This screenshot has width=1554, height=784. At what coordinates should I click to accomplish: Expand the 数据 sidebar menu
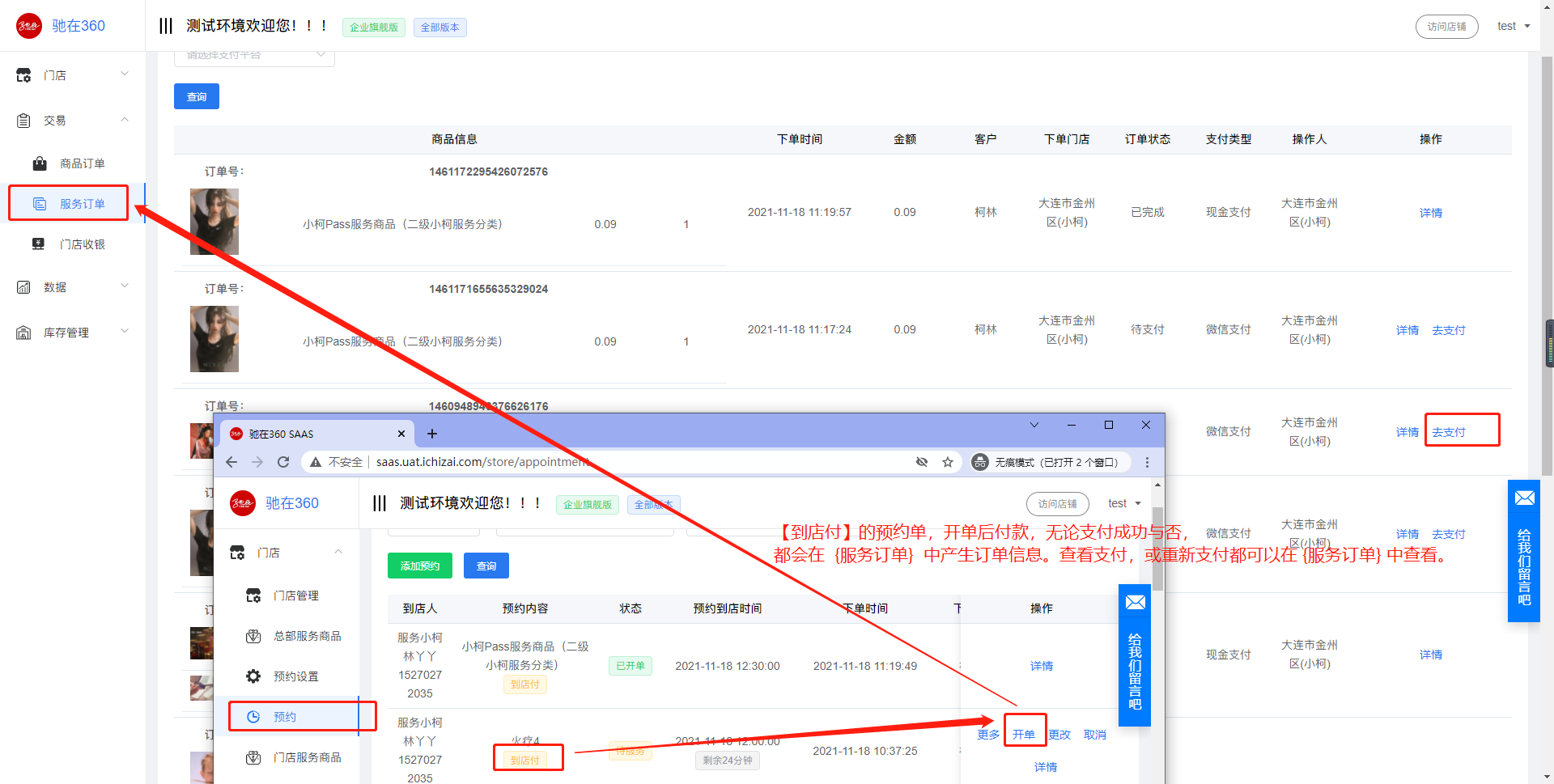tap(73, 287)
